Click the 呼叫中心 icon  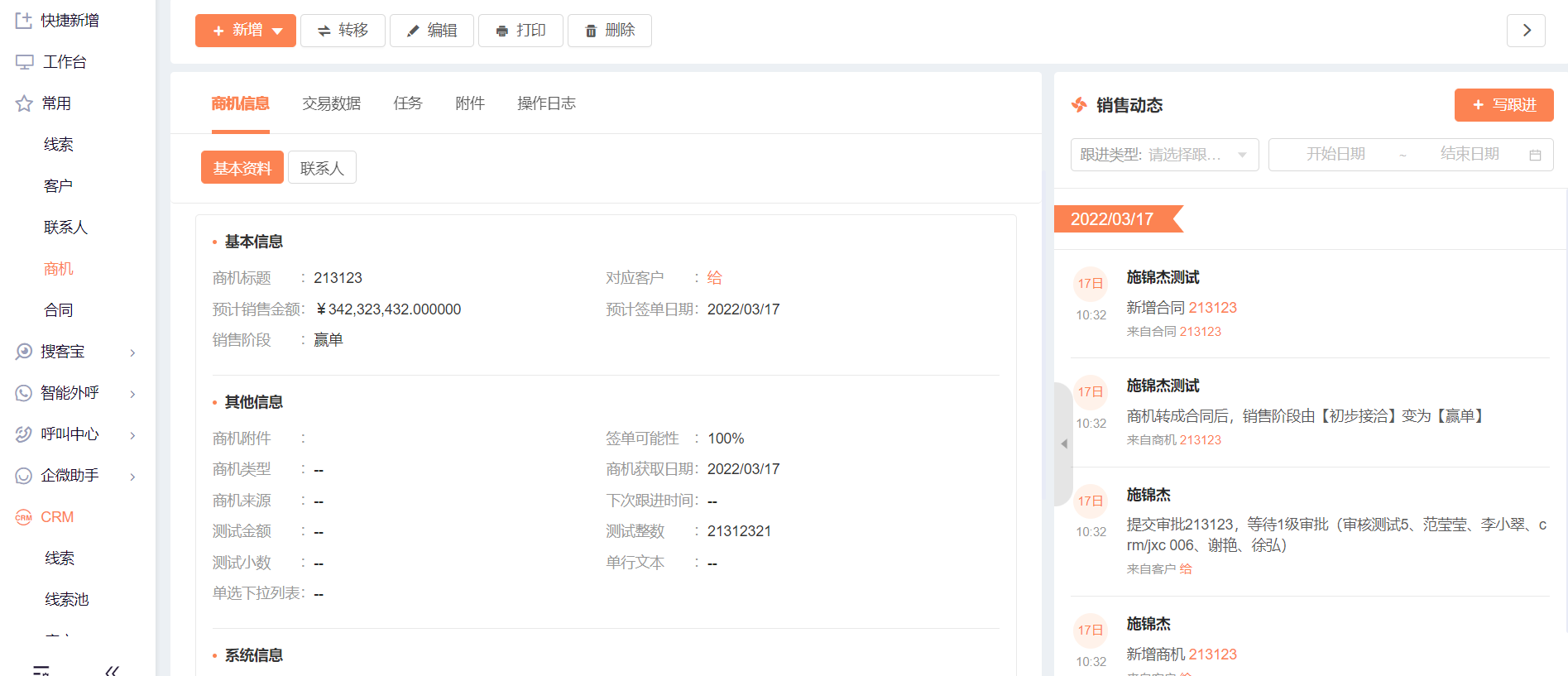(x=24, y=434)
